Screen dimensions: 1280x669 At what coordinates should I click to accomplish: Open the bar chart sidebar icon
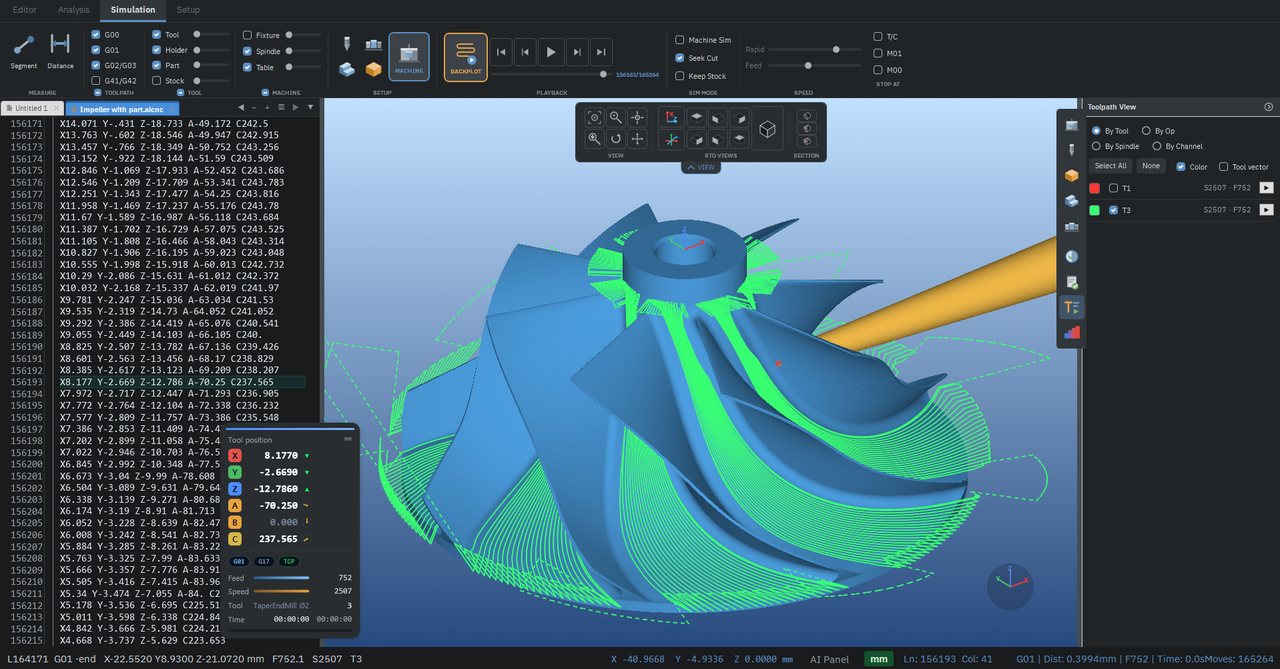[x=1072, y=333]
